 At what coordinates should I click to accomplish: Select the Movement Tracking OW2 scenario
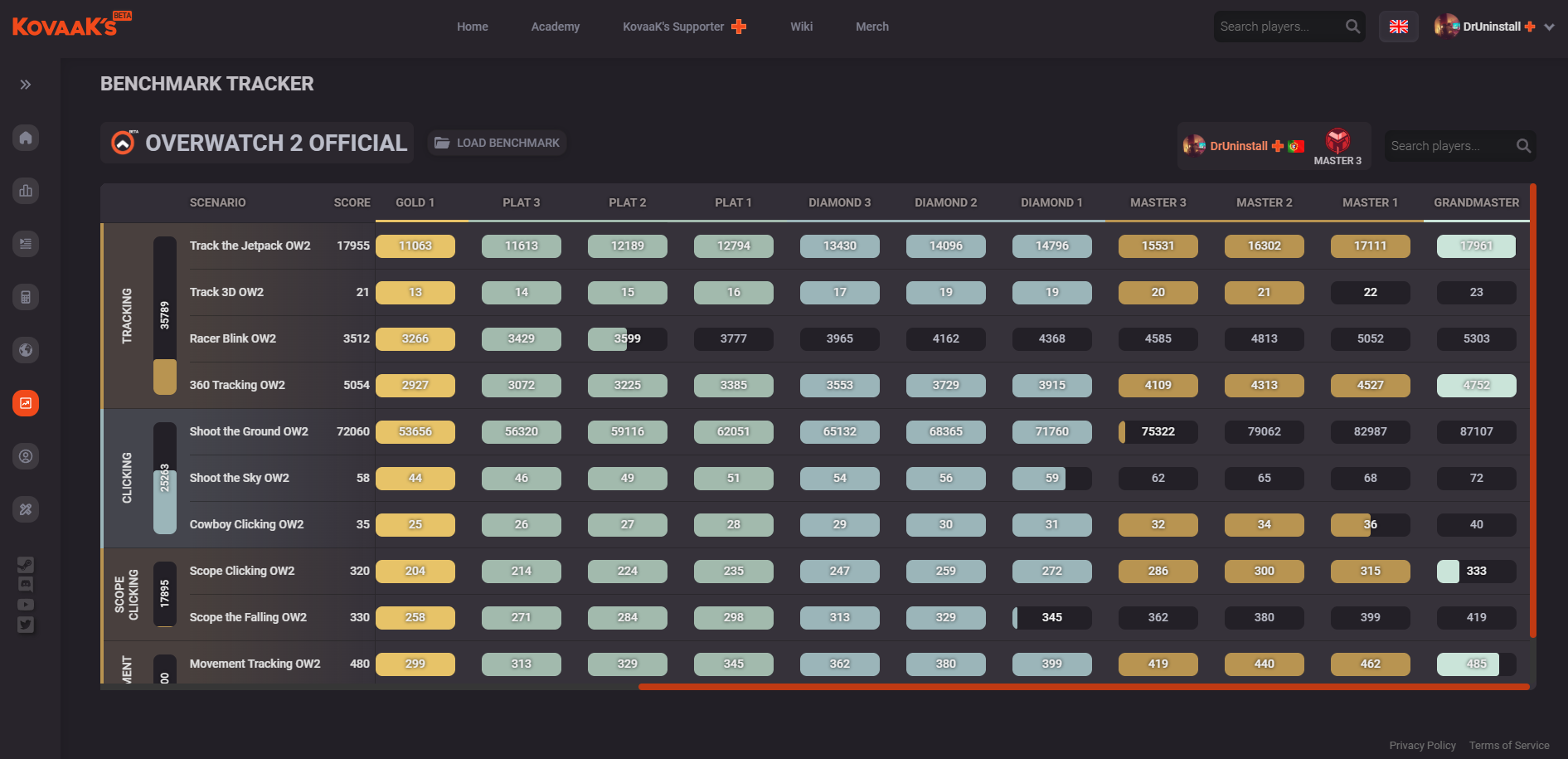point(255,664)
